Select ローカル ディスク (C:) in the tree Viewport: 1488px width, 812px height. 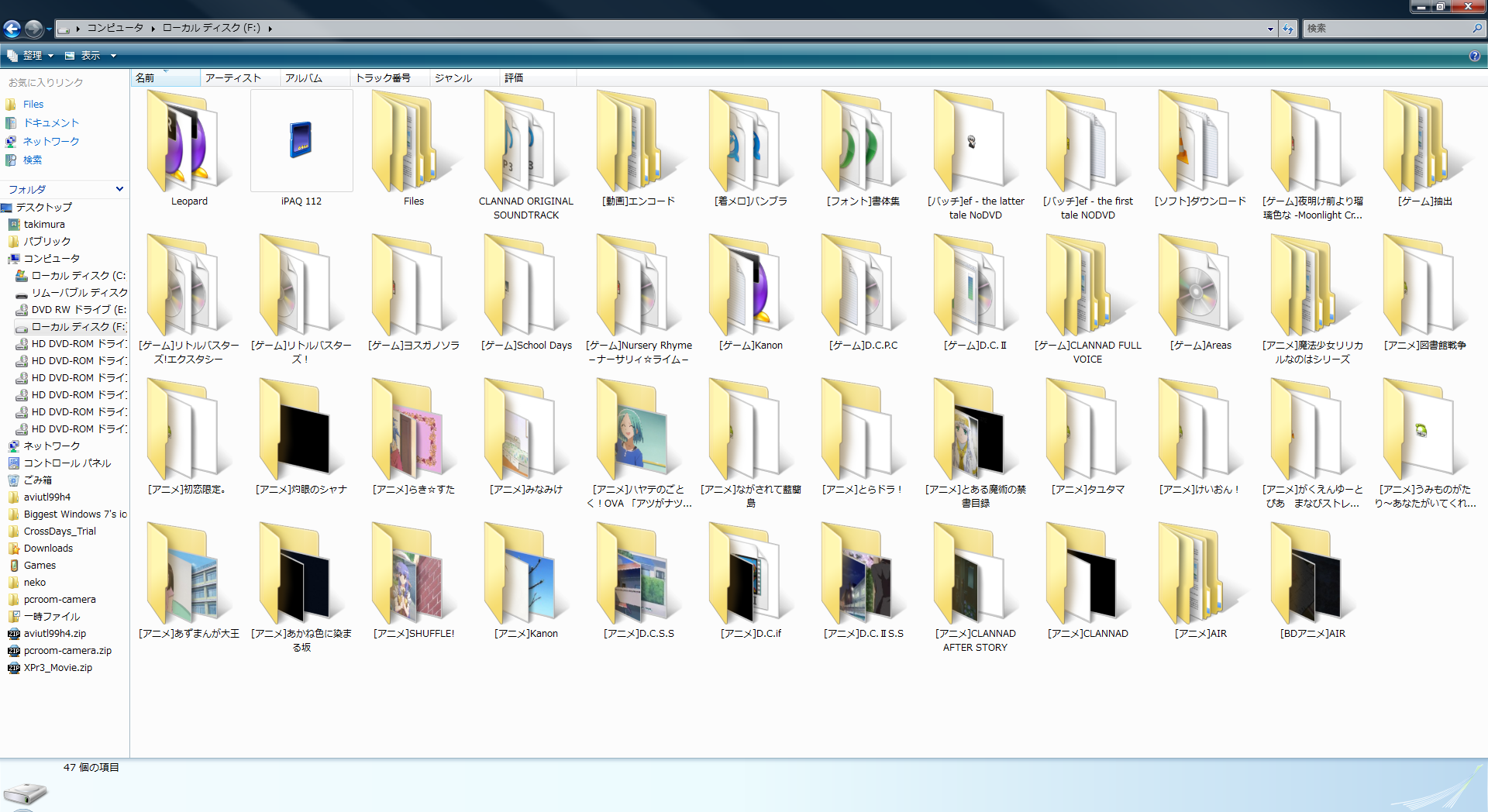point(78,276)
